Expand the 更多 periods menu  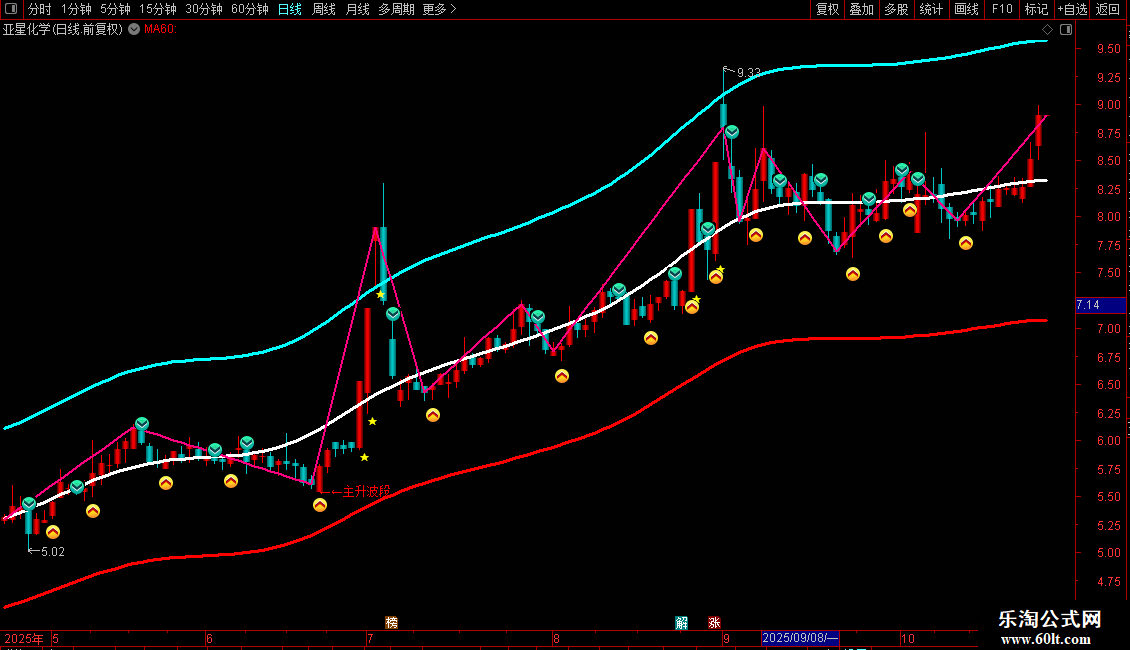[x=439, y=9]
